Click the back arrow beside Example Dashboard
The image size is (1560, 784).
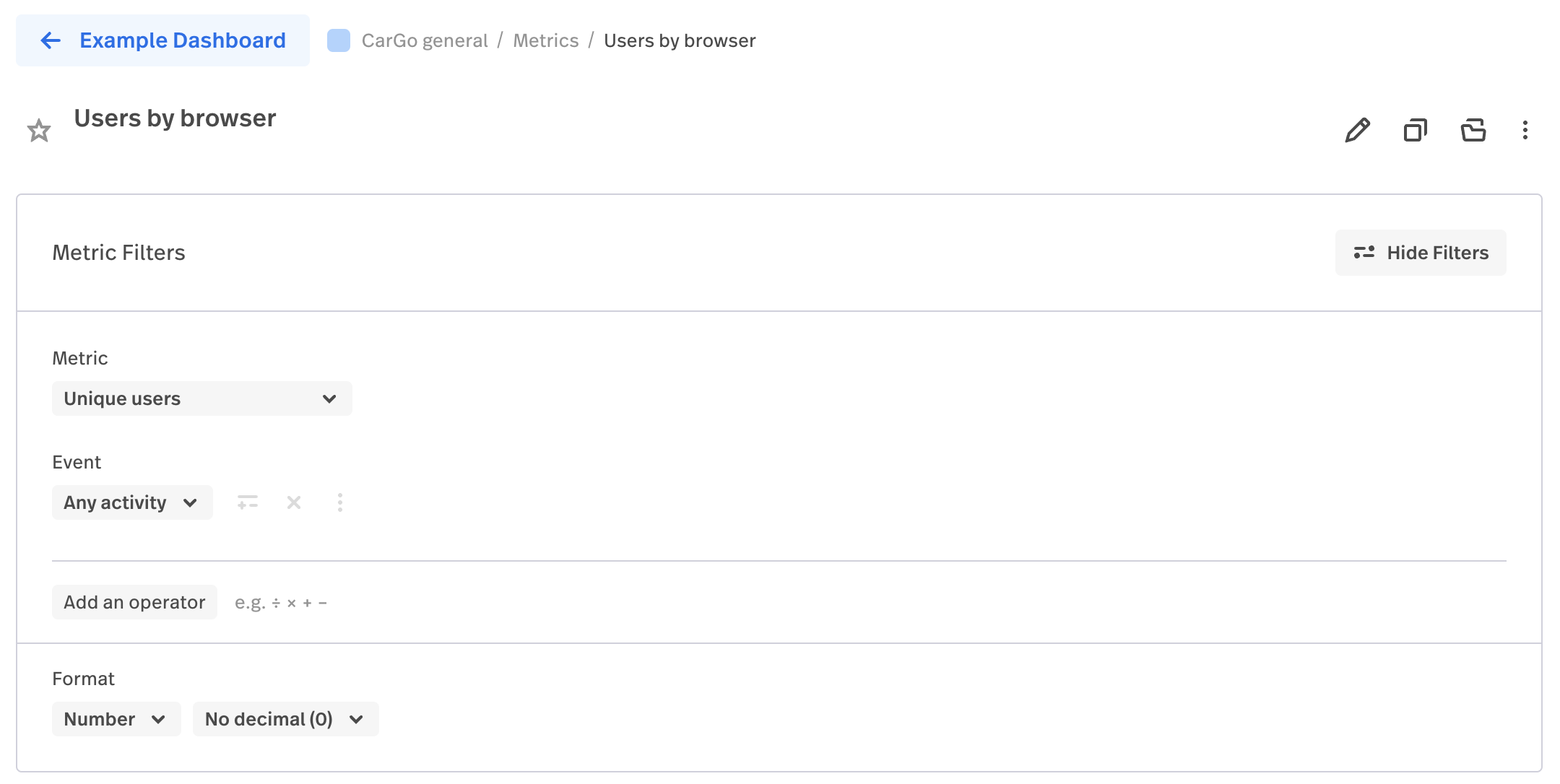coord(51,40)
